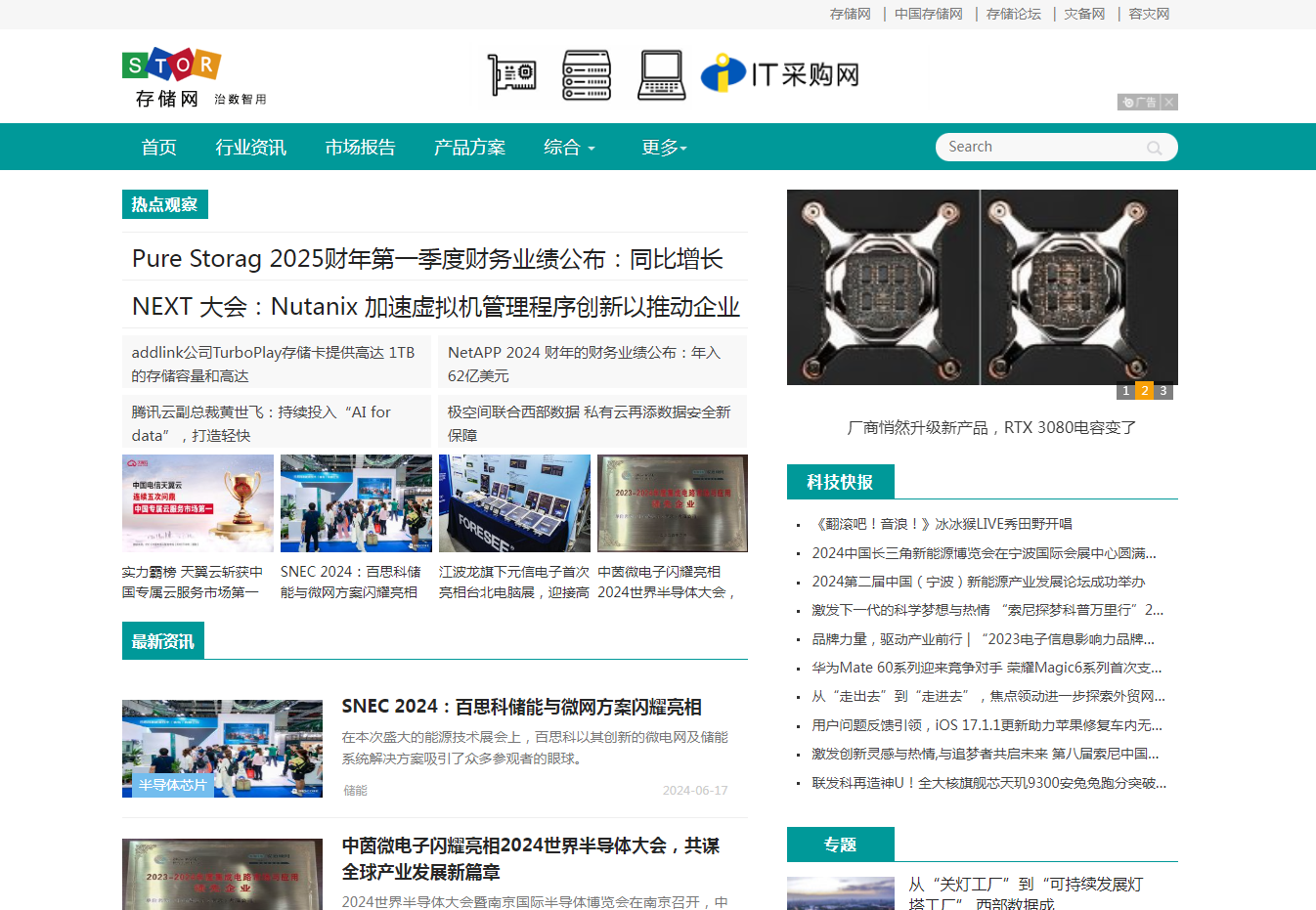This screenshot has height=910, width=1316.
Task: Open 2024中国长三角新能源博览会 item
Action: coord(984,553)
